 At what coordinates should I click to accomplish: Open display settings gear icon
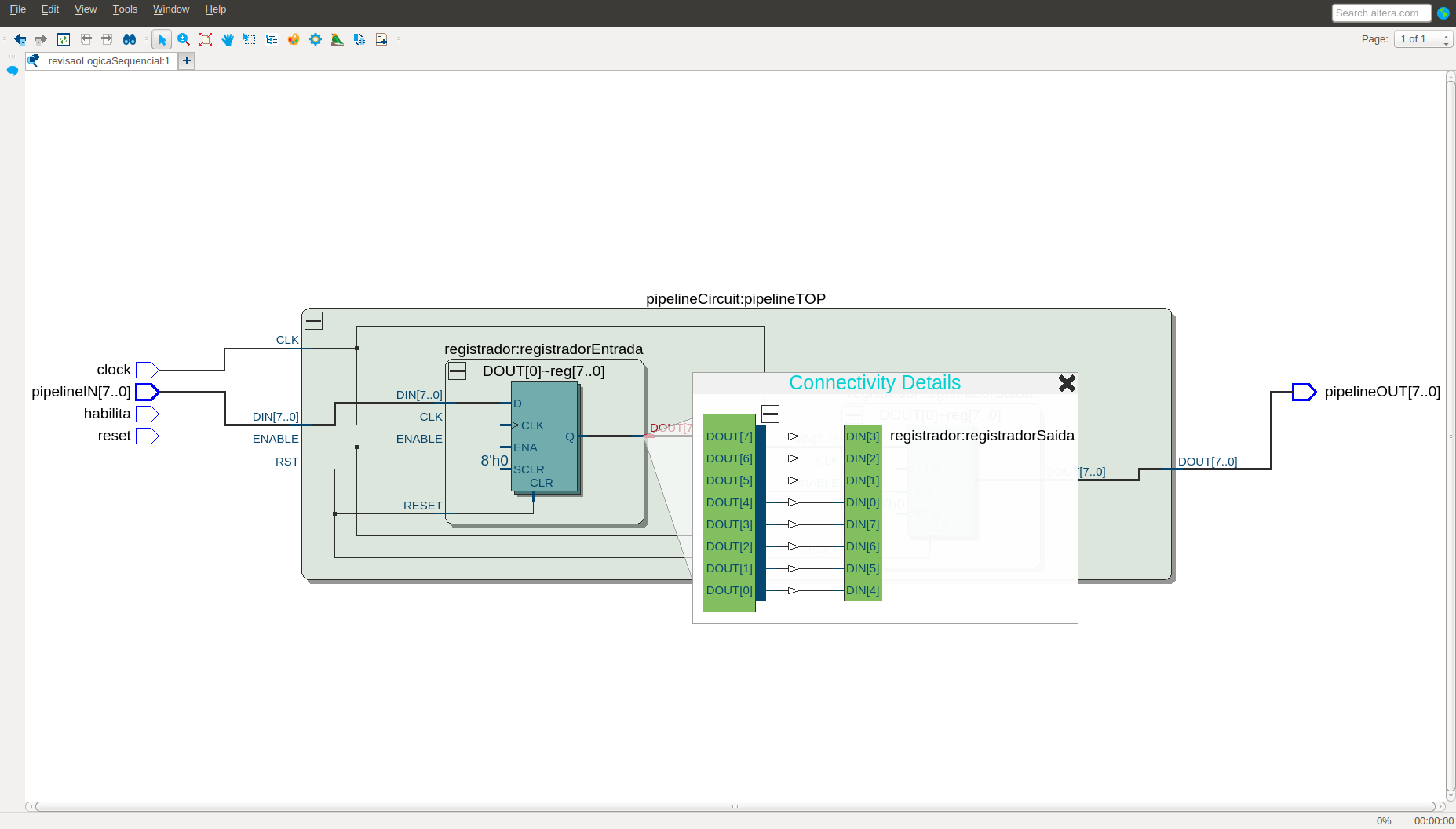[316, 39]
